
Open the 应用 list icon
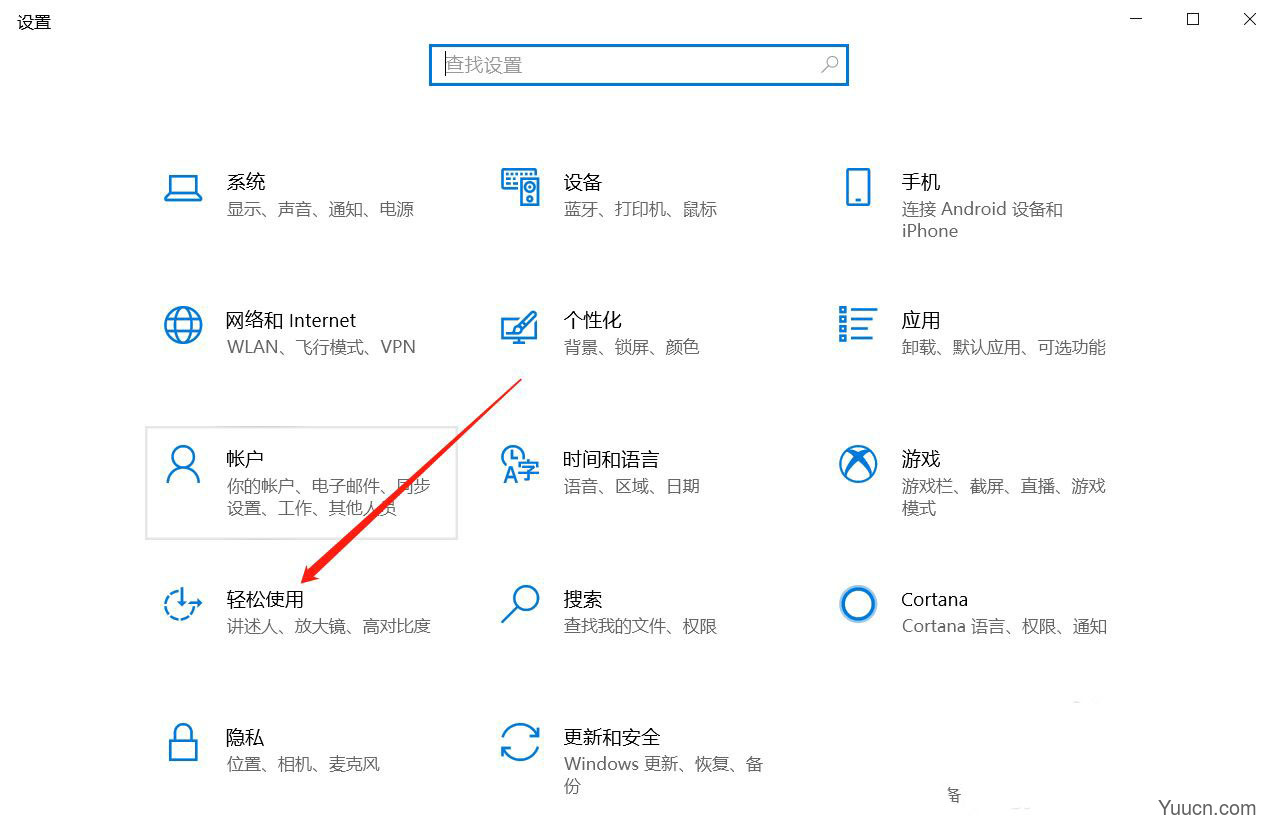tap(858, 324)
